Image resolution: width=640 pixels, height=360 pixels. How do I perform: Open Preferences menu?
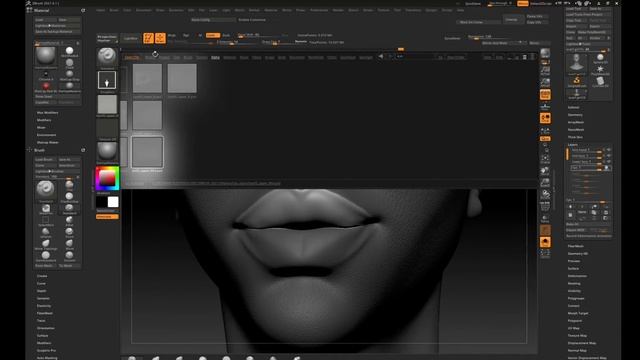pyautogui.click(x=319, y=10)
